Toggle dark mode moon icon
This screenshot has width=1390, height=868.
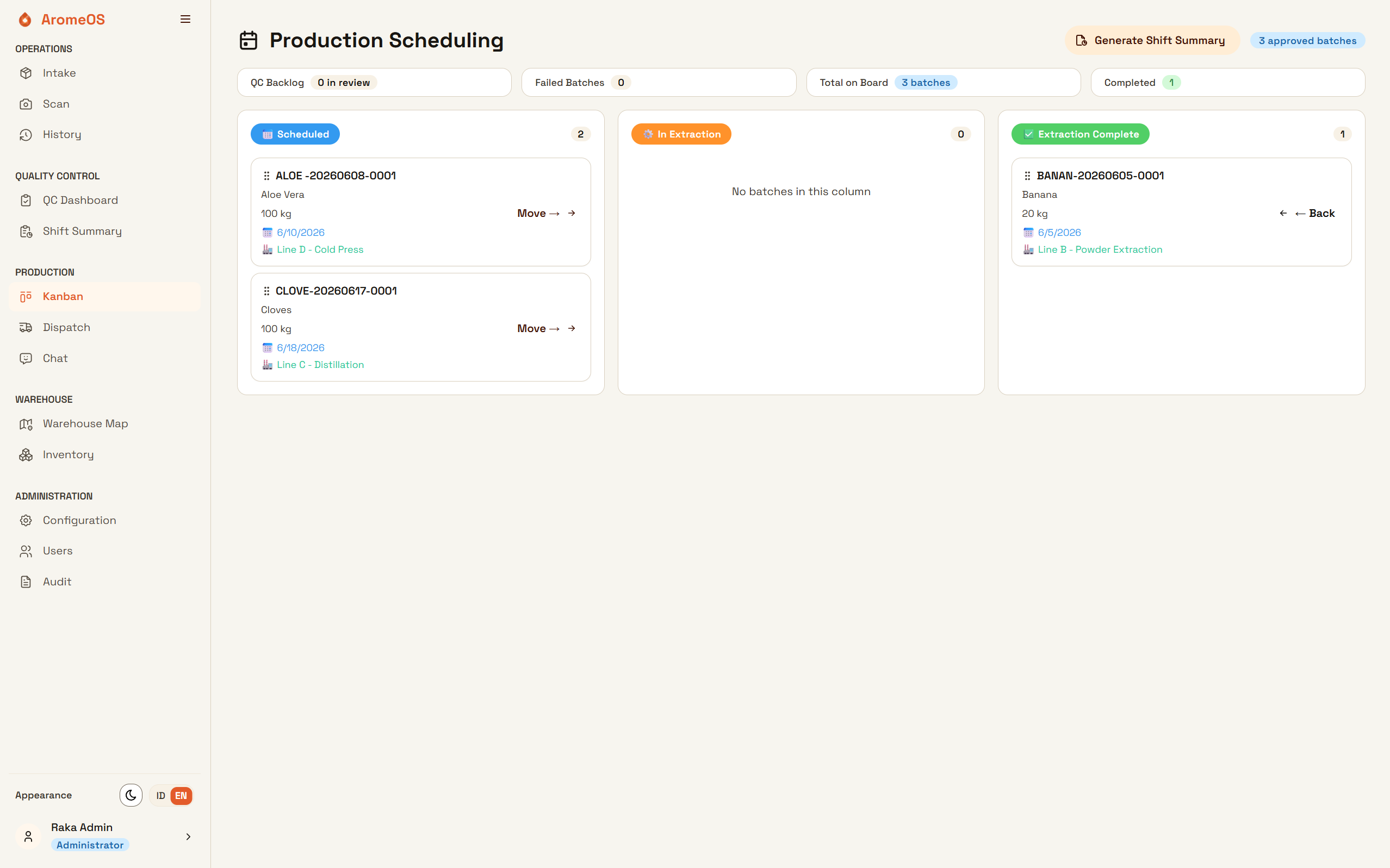131,795
